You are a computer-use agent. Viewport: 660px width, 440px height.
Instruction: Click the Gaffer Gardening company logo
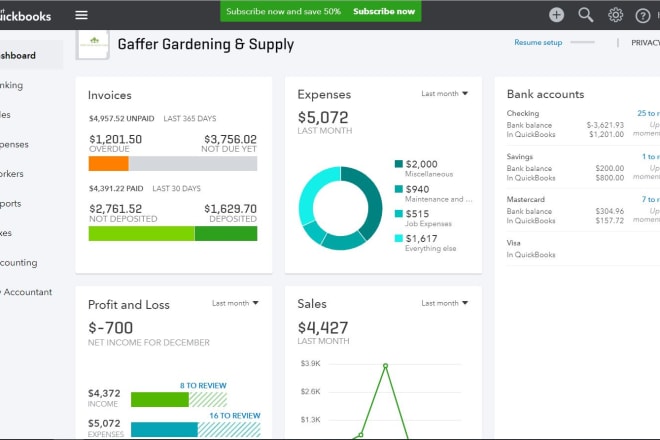(x=93, y=44)
